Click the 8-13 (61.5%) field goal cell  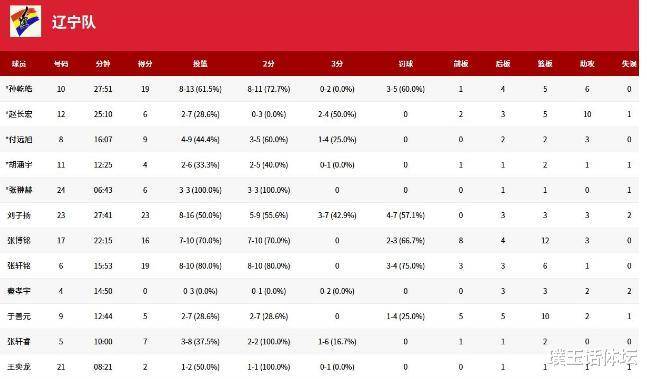[x=200, y=89]
